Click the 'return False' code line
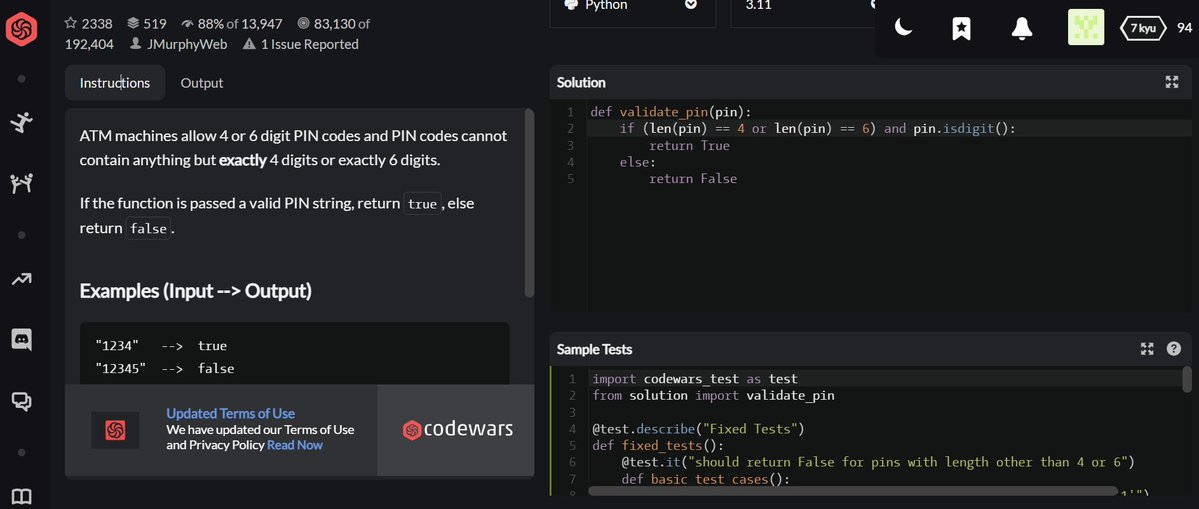 click(x=693, y=179)
